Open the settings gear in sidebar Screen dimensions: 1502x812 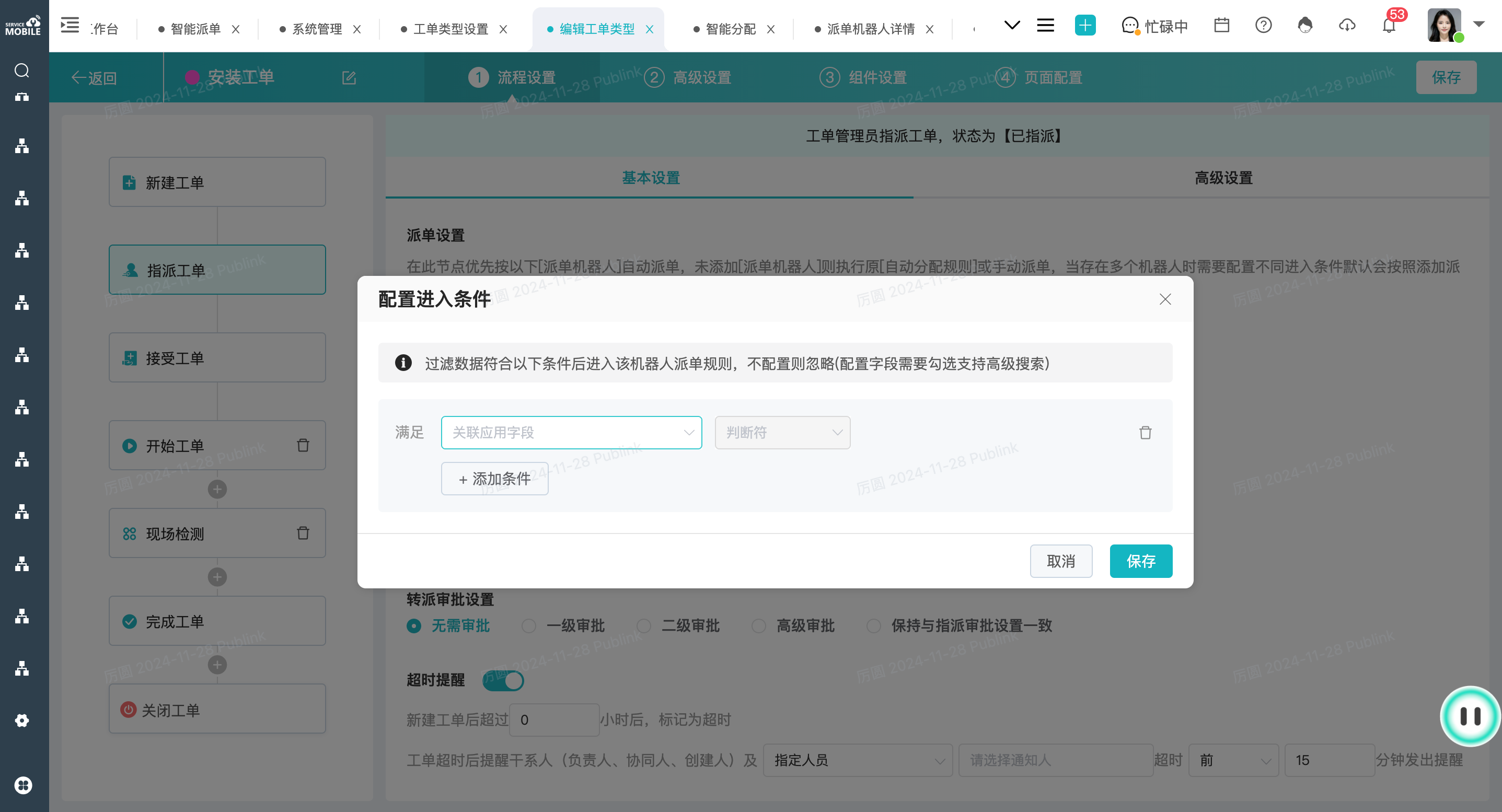[22, 721]
